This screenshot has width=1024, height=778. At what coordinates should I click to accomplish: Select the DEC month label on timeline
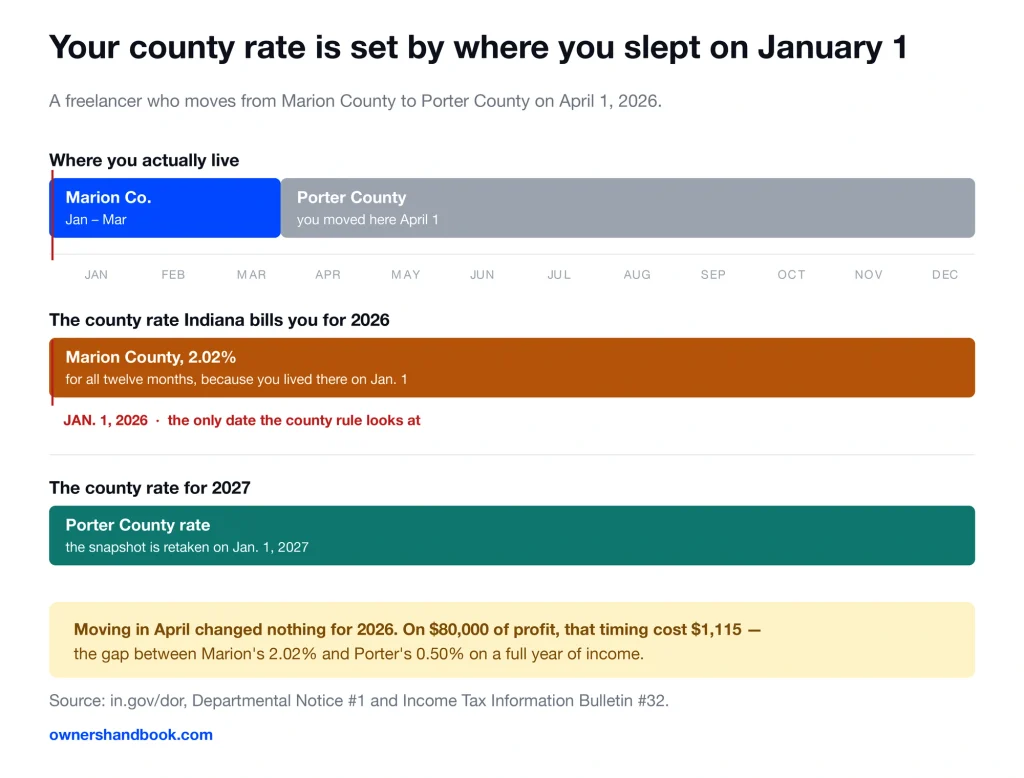pyautogui.click(x=945, y=275)
